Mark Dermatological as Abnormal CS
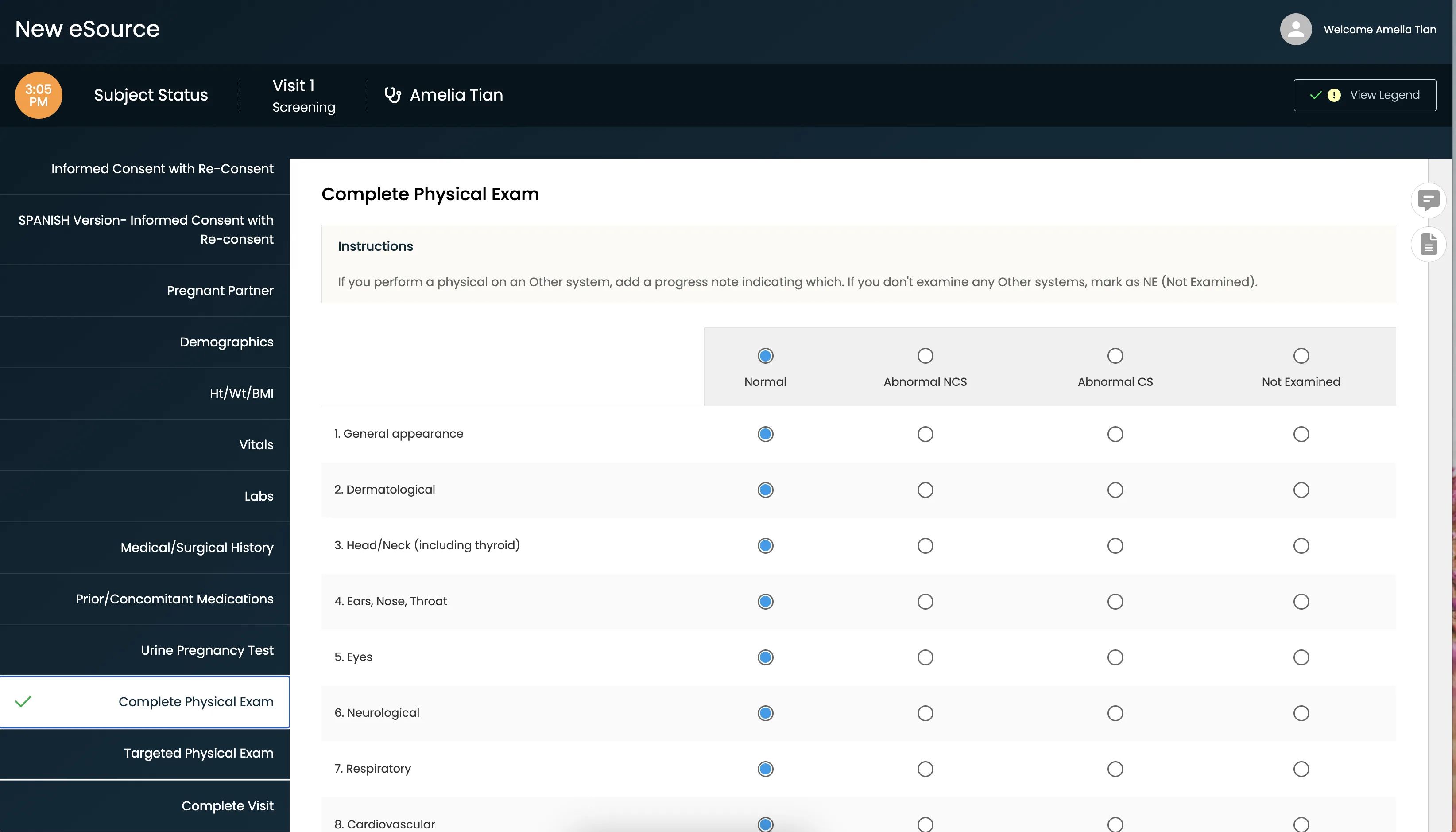The image size is (1456, 832). click(1115, 490)
